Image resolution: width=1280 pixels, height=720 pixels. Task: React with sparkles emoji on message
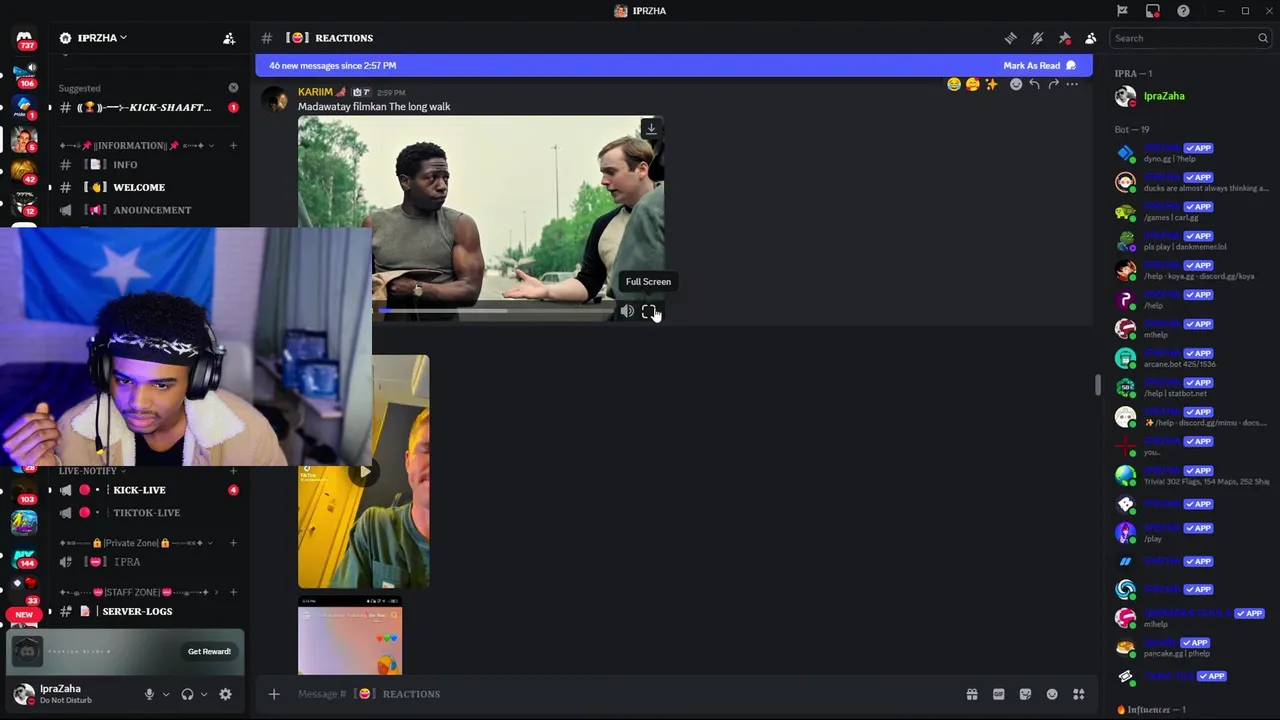click(x=991, y=84)
